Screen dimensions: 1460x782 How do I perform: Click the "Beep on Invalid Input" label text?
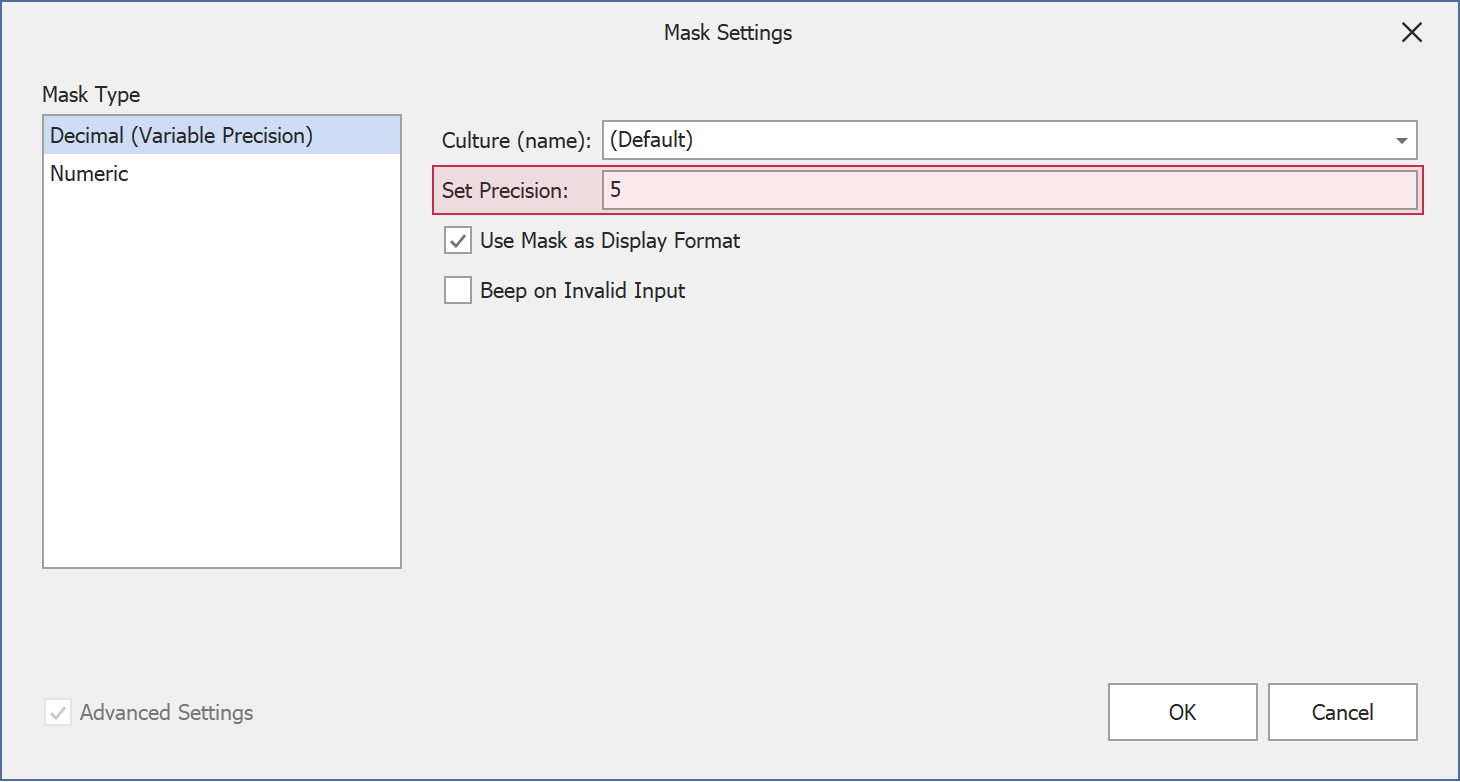coord(582,291)
